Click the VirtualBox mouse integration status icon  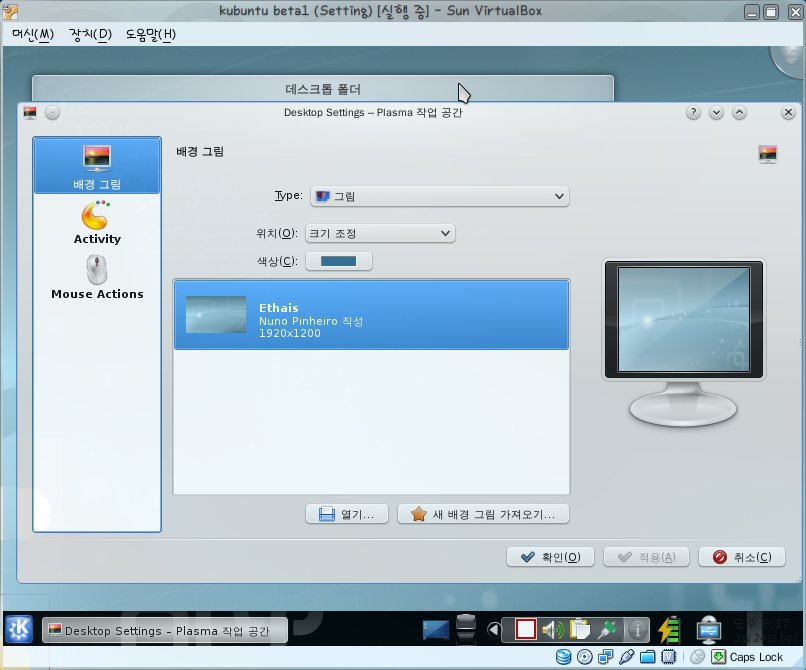698,657
